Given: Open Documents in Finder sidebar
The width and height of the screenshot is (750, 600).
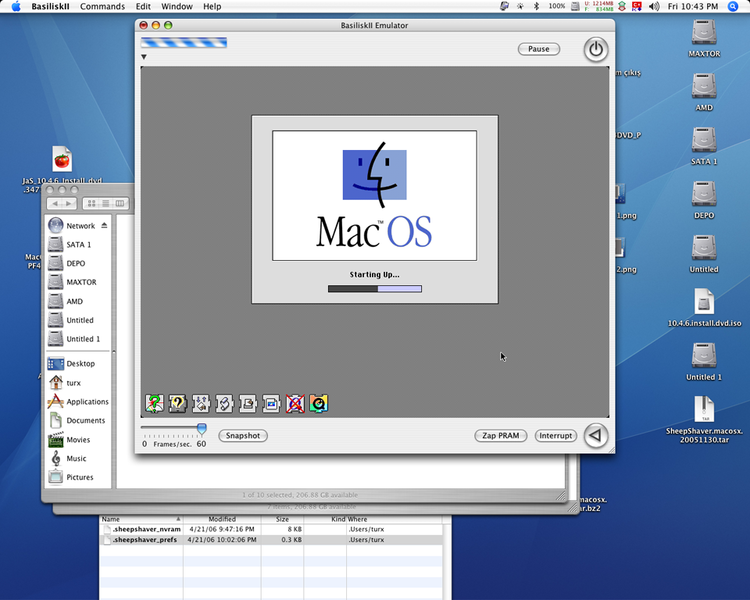Looking at the screenshot, I should [77, 420].
